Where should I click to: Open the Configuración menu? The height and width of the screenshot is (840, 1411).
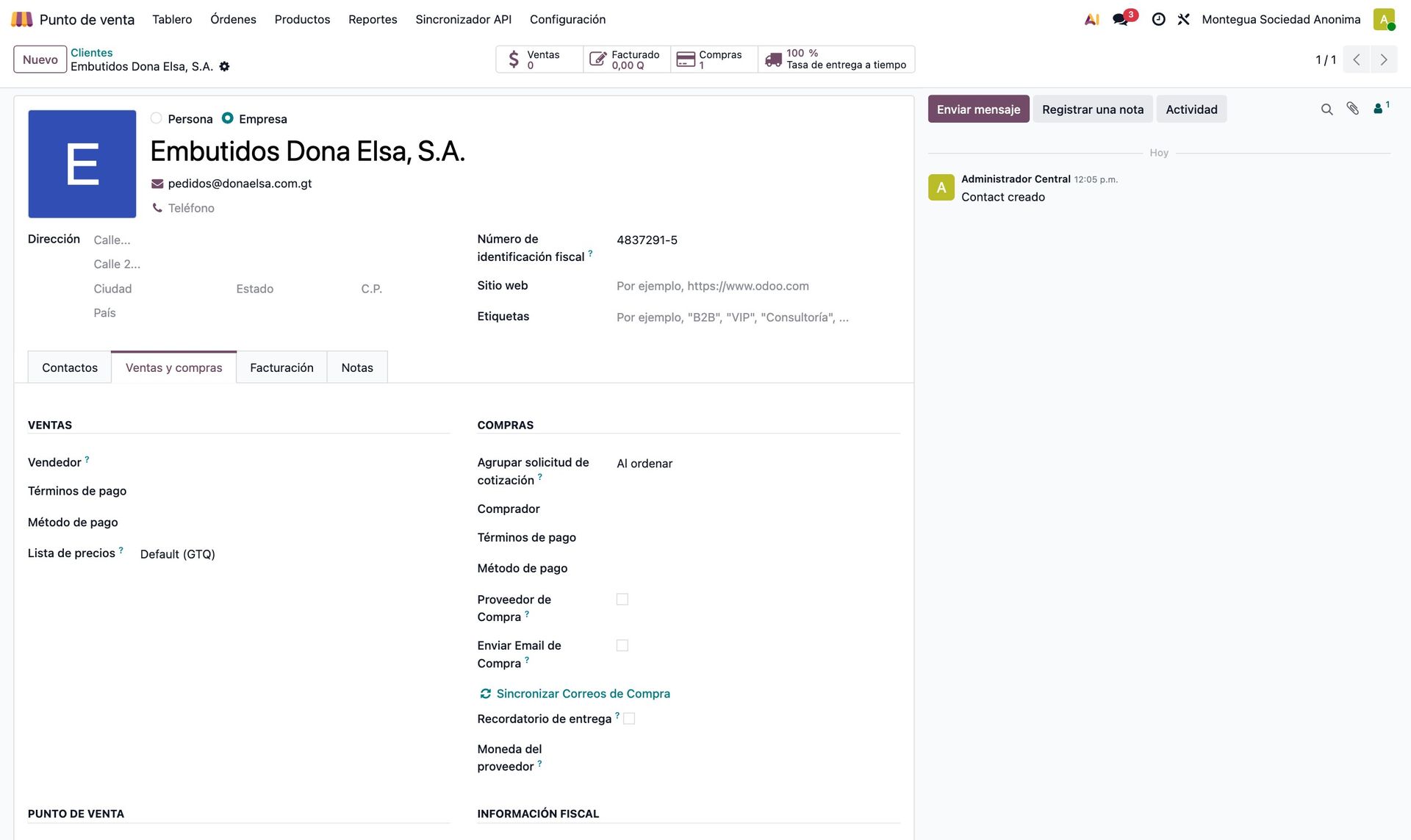(567, 19)
